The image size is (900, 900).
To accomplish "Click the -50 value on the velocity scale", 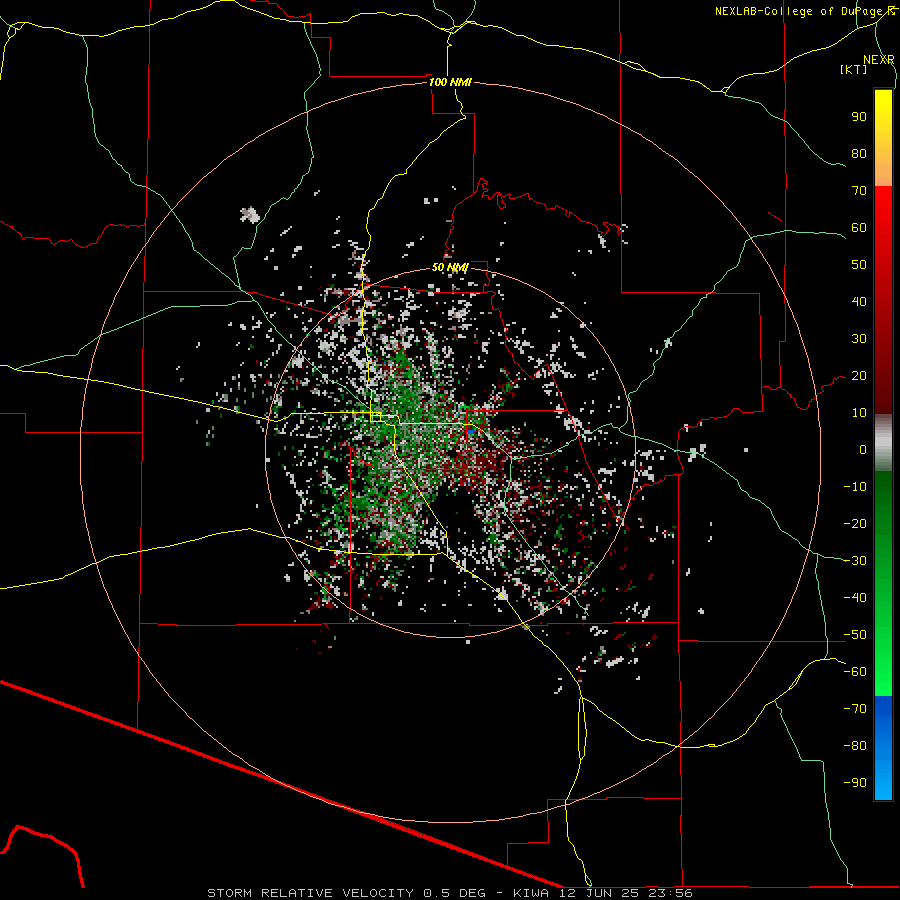I will click(855, 635).
